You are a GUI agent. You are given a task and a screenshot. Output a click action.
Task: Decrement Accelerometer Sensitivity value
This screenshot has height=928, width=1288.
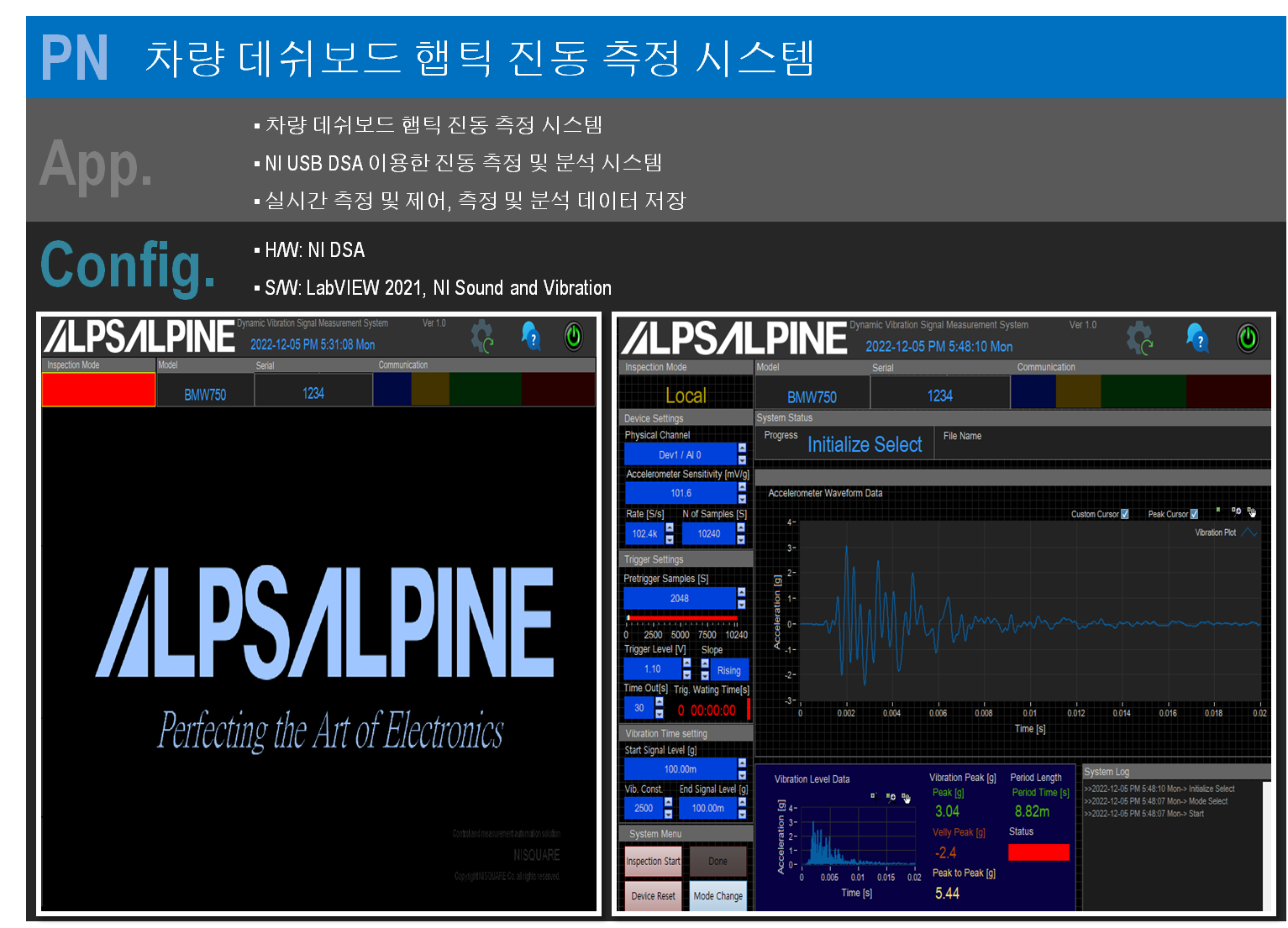coord(742,498)
